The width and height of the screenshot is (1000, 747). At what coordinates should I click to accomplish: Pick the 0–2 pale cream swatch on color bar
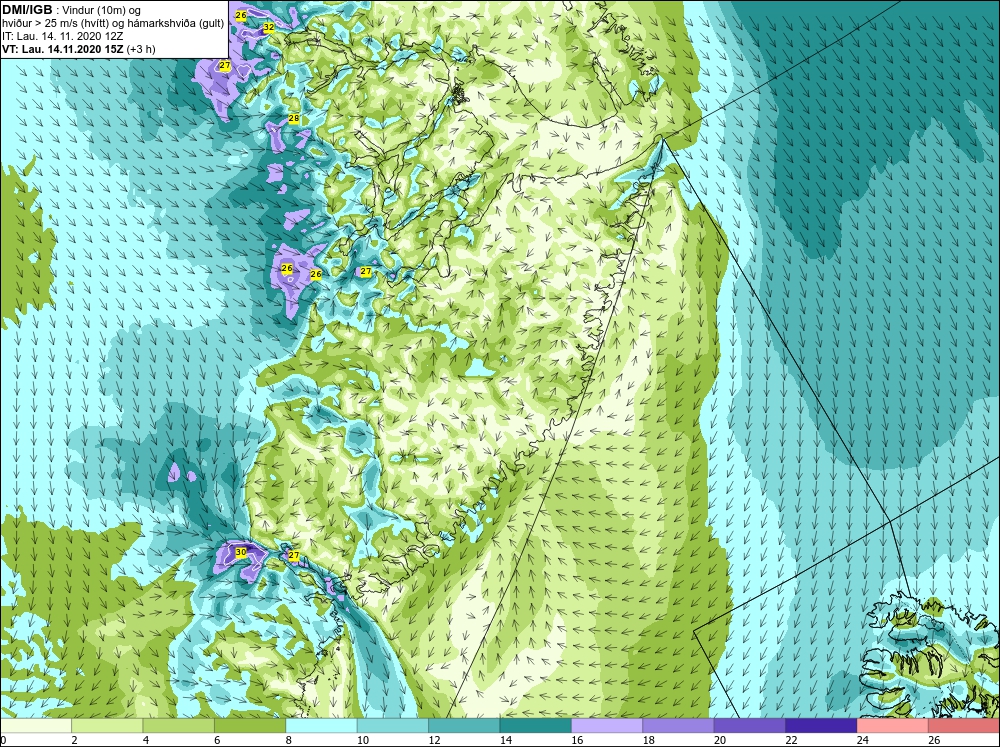tap(36, 725)
